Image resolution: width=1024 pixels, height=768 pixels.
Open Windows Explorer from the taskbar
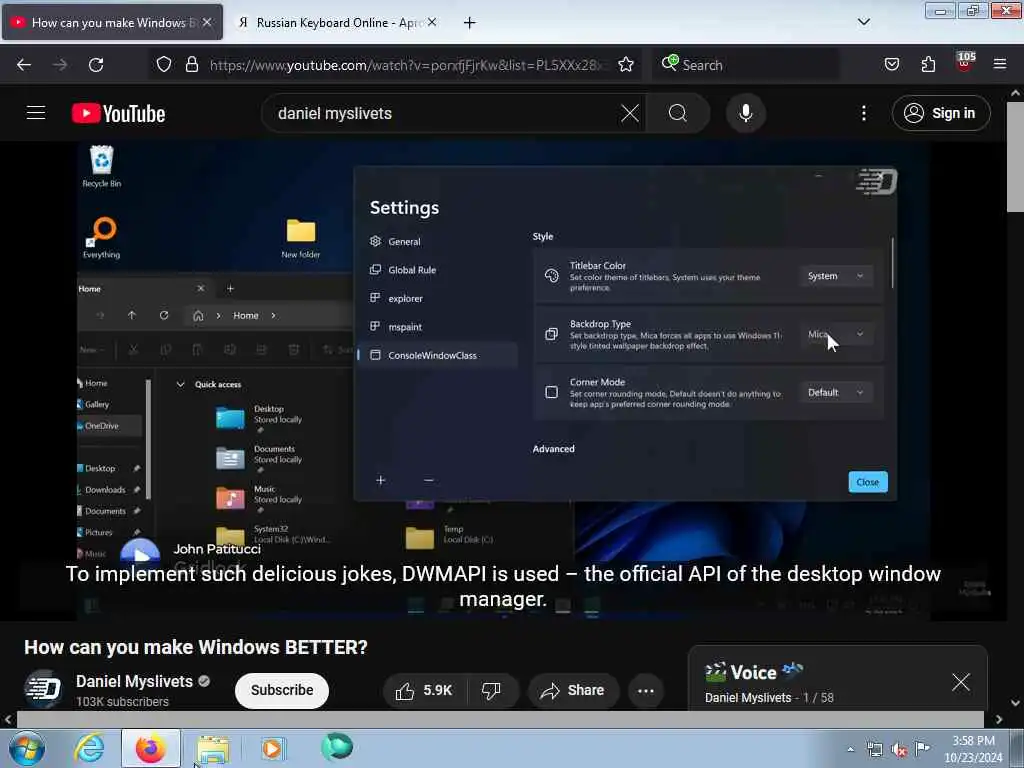click(x=212, y=749)
